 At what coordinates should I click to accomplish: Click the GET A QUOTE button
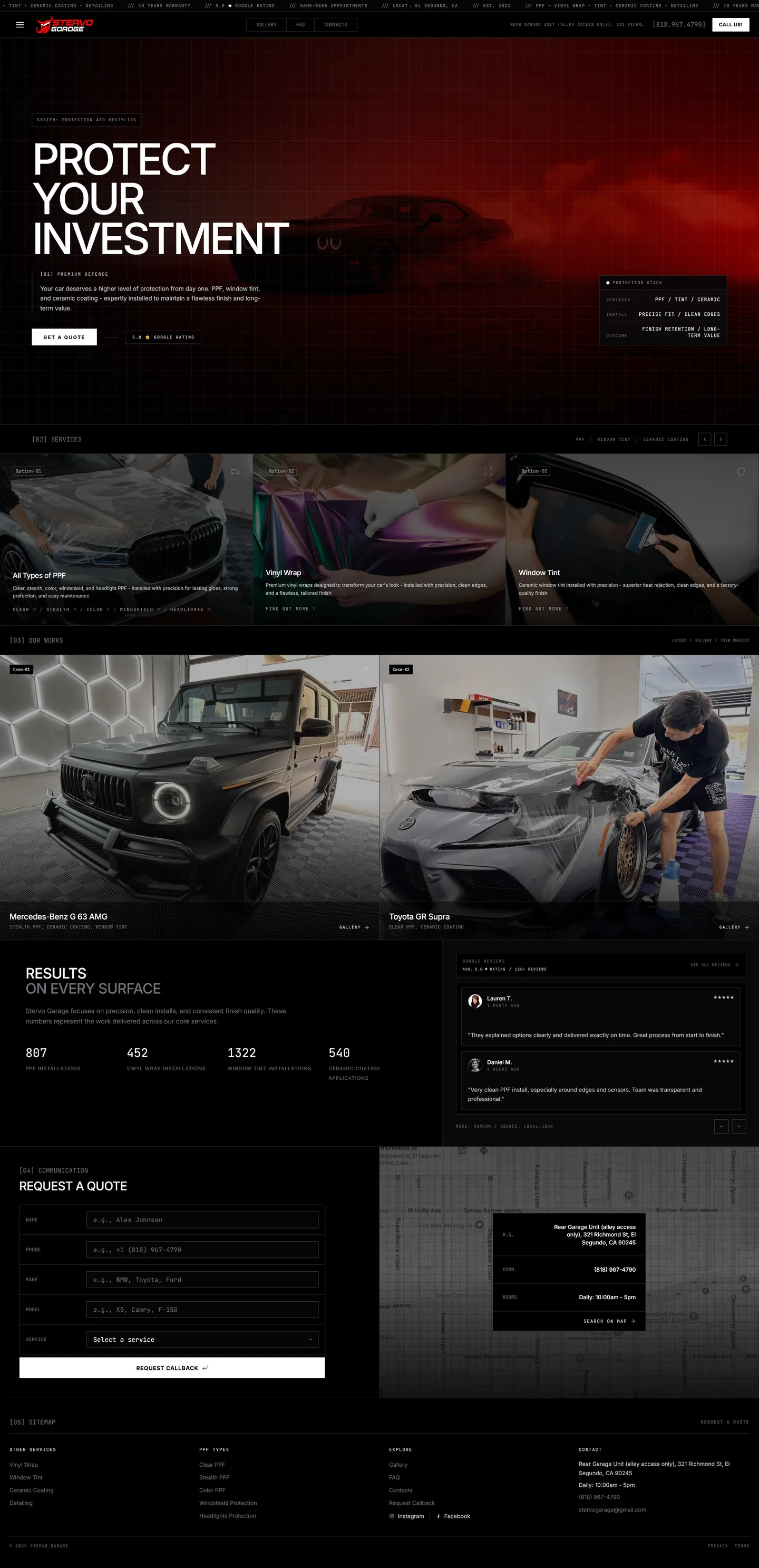pyautogui.click(x=64, y=337)
